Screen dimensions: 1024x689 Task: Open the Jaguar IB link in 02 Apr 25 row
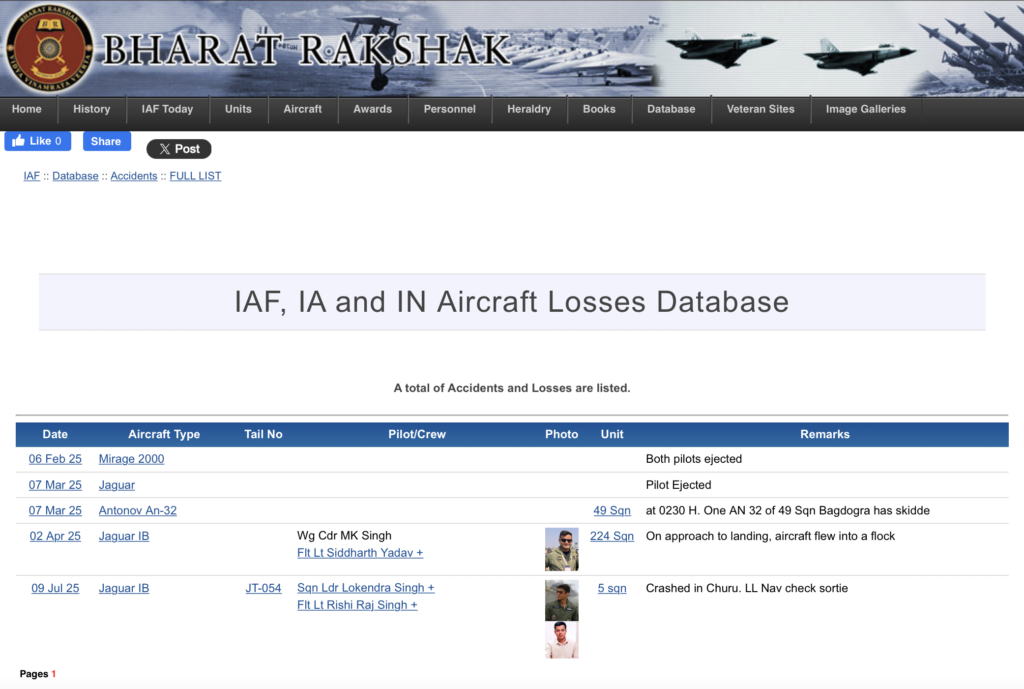(x=124, y=536)
